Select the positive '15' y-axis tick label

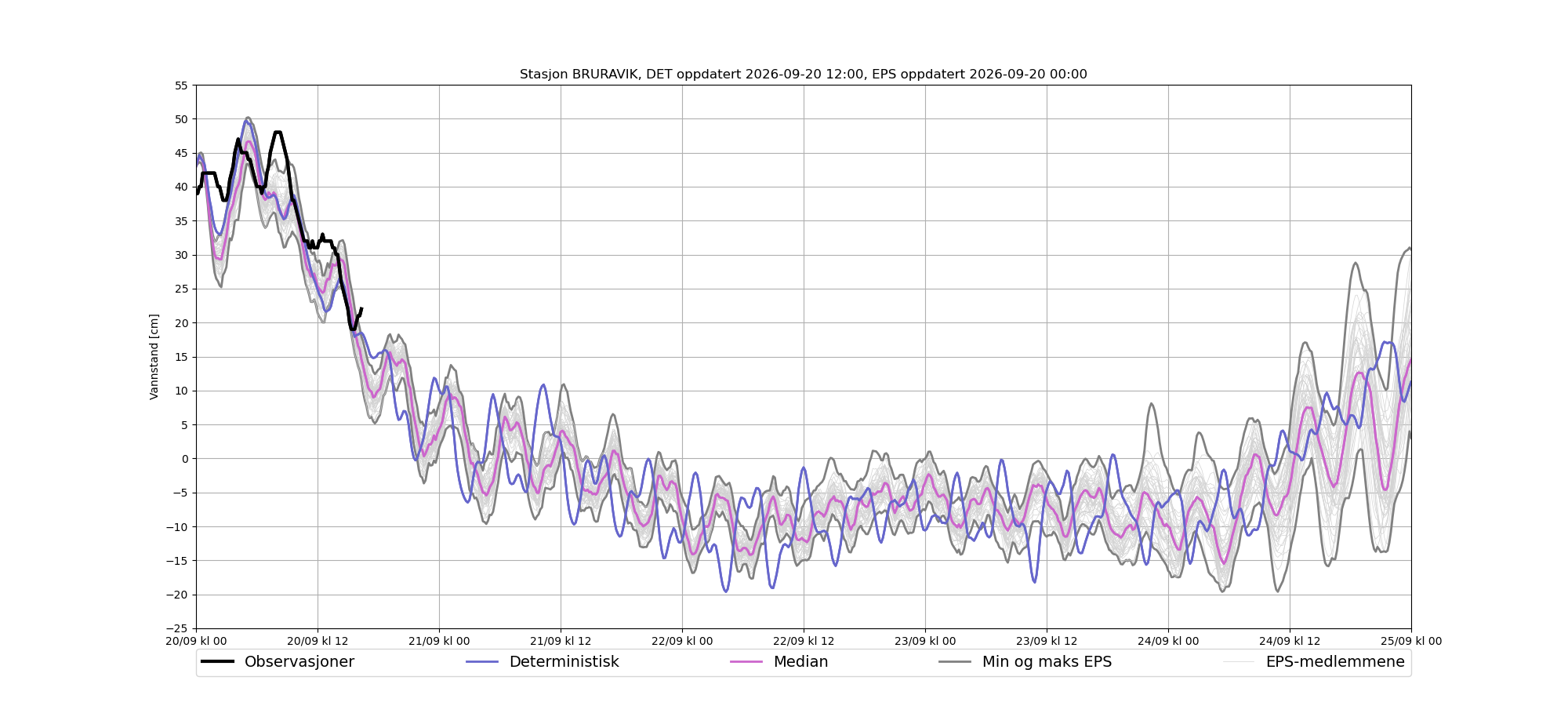click(181, 357)
